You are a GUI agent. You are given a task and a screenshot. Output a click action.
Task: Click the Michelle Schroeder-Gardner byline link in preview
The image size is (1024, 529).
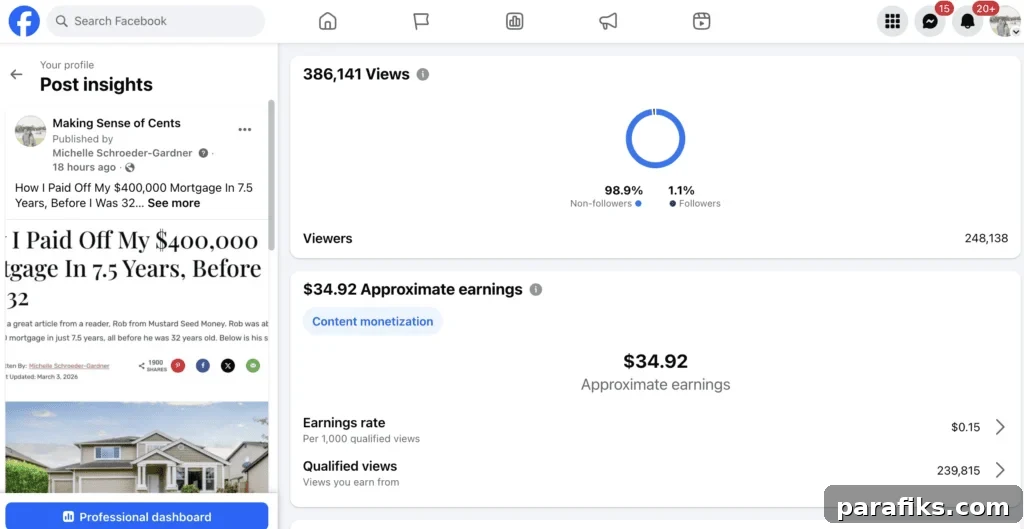(x=69, y=366)
